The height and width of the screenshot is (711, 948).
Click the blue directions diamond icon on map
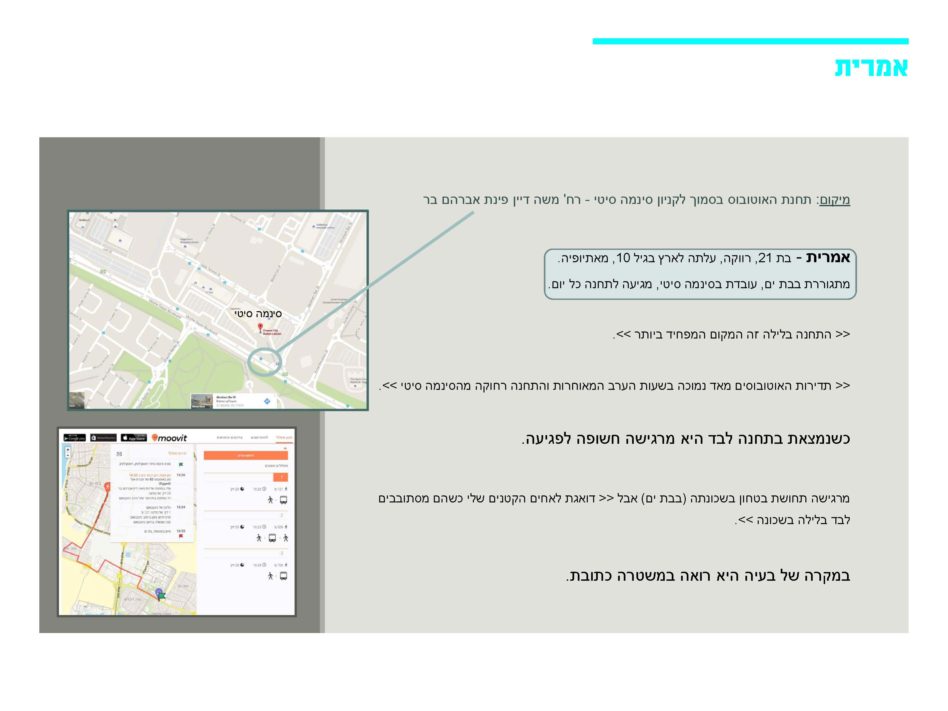click(267, 400)
